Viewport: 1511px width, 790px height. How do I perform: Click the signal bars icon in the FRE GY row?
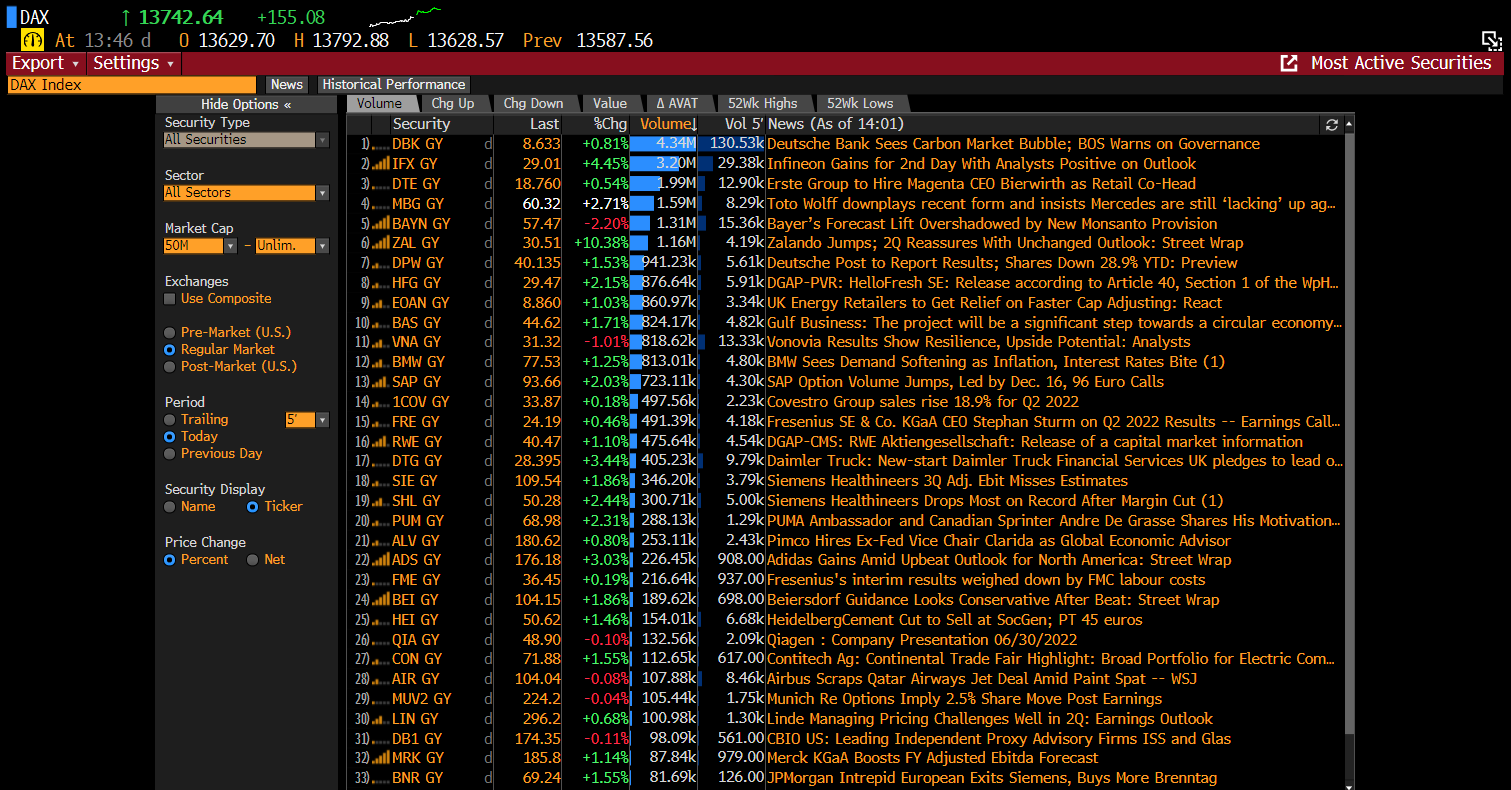(x=380, y=422)
